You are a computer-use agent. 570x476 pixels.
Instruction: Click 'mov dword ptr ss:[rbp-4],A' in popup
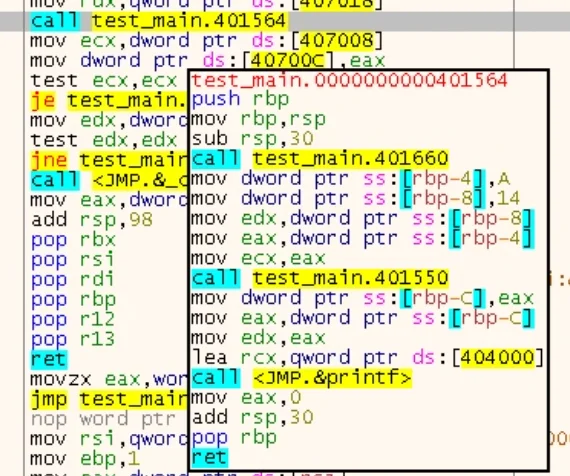351,179
